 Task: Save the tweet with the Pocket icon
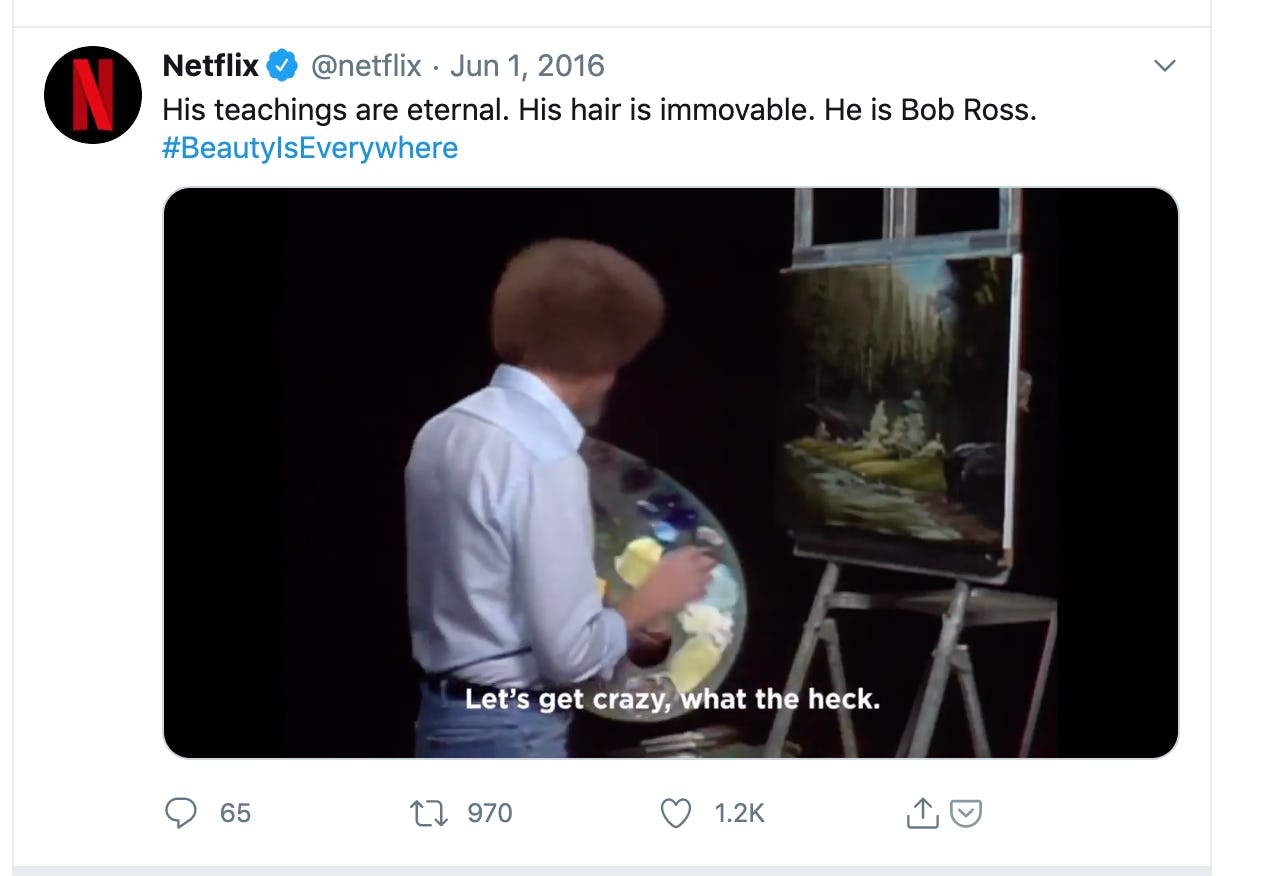click(x=965, y=814)
